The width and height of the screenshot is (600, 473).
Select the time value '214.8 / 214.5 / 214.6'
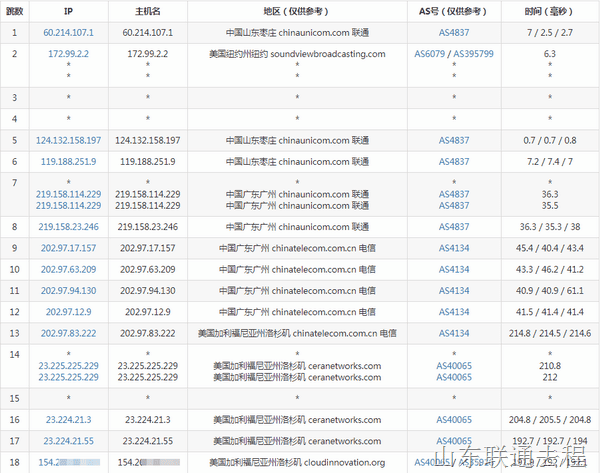click(550, 334)
